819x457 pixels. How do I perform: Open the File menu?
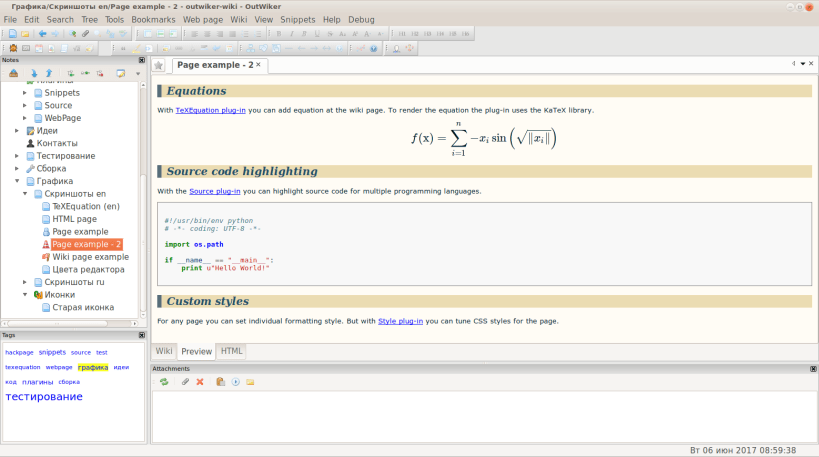[x=10, y=19]
